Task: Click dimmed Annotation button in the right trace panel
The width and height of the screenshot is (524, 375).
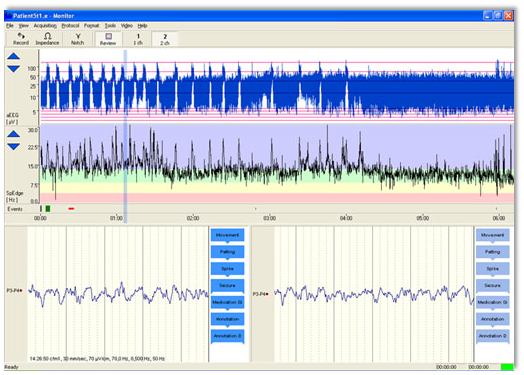Action: pos(493,319)
